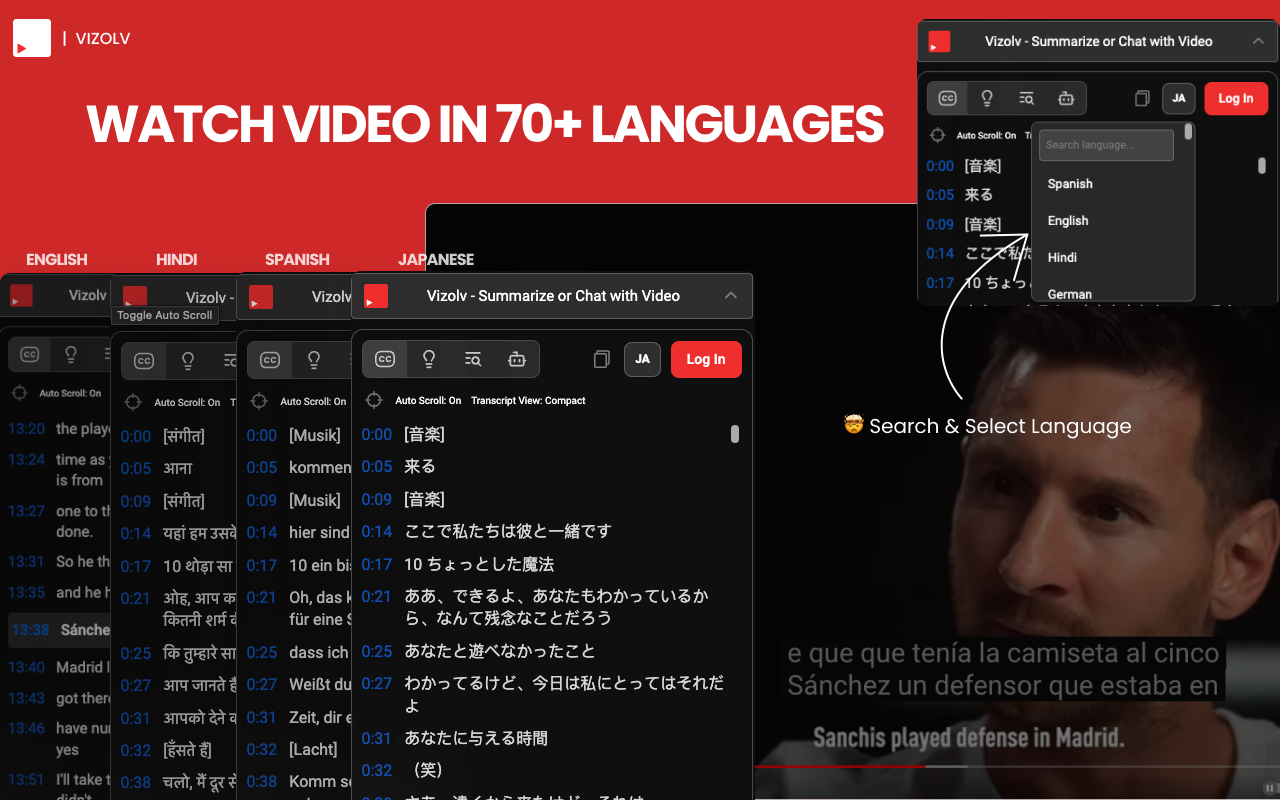Jump to 0:14 timestamp in Japanese transcript
This screenshot has width=1280, height=800.
(x=377, y=532)
